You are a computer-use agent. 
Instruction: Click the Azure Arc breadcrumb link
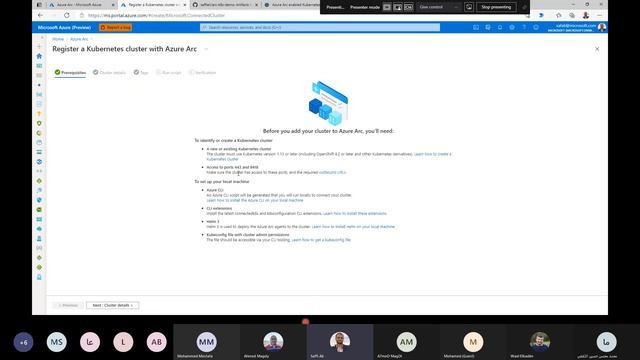tap(79, 39)
